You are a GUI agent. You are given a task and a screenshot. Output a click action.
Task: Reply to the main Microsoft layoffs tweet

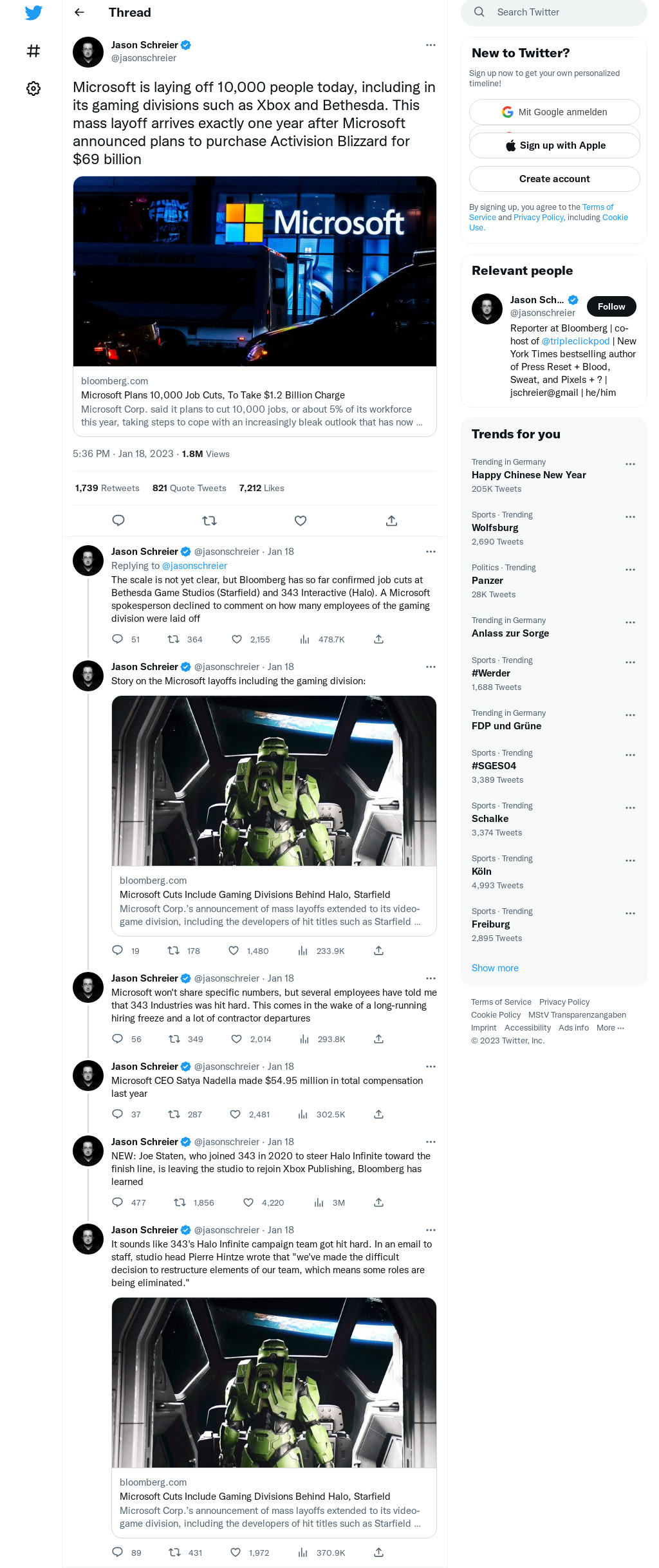click(x=118, y=521)
